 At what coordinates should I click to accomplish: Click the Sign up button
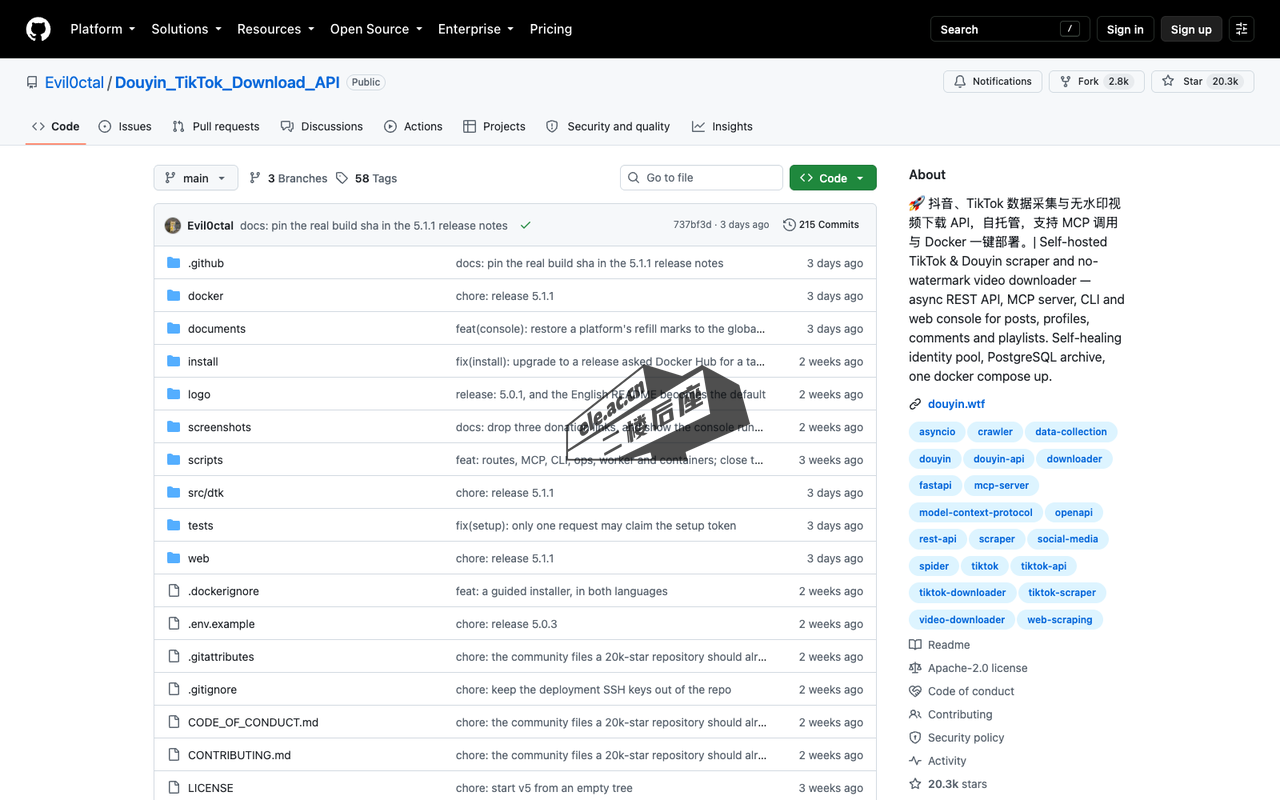(x=1191, y=29)
